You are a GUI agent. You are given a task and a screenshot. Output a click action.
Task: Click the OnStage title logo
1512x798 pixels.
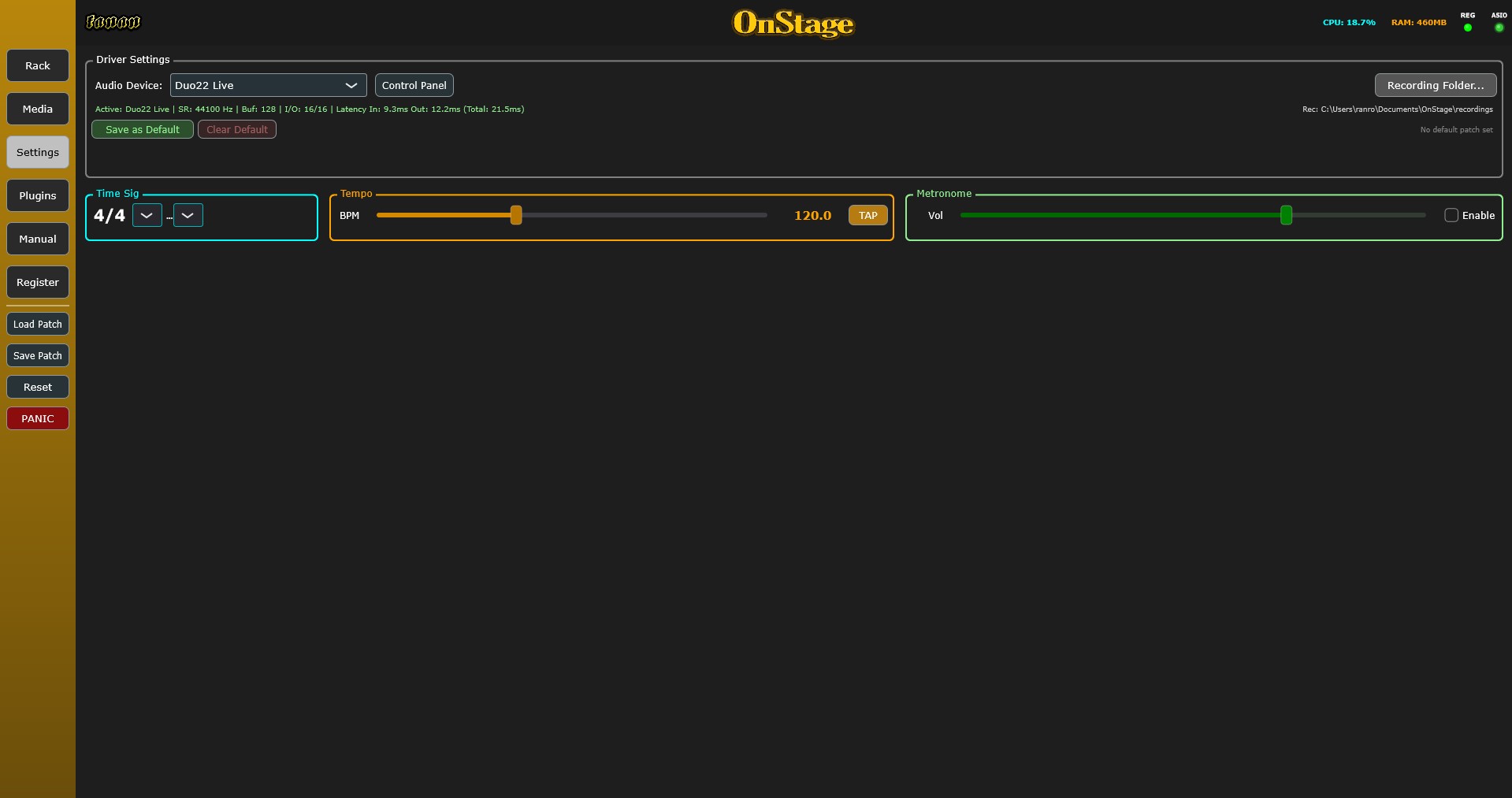coord(793,23)
